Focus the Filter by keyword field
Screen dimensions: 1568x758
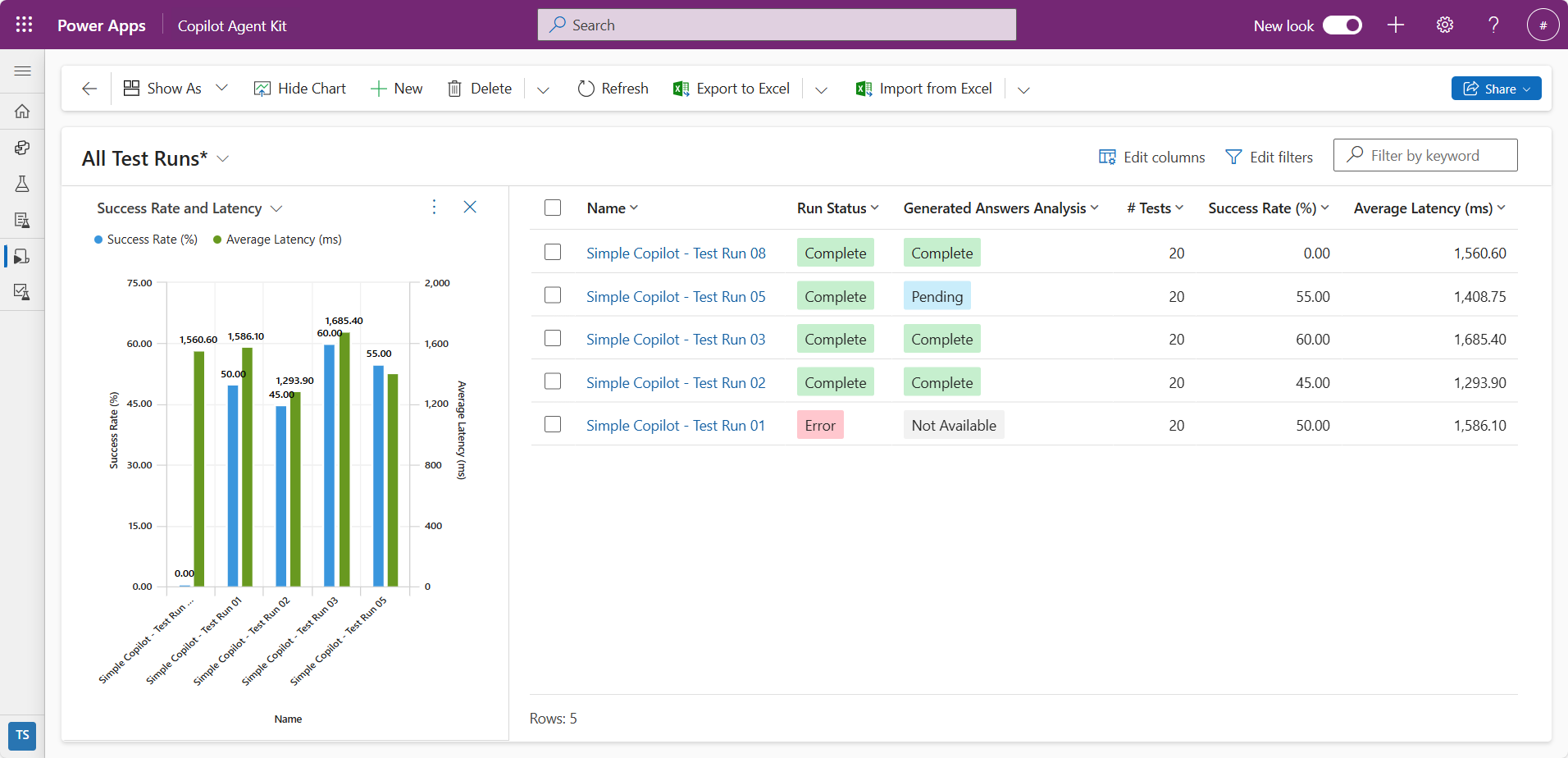[1425, 155]
